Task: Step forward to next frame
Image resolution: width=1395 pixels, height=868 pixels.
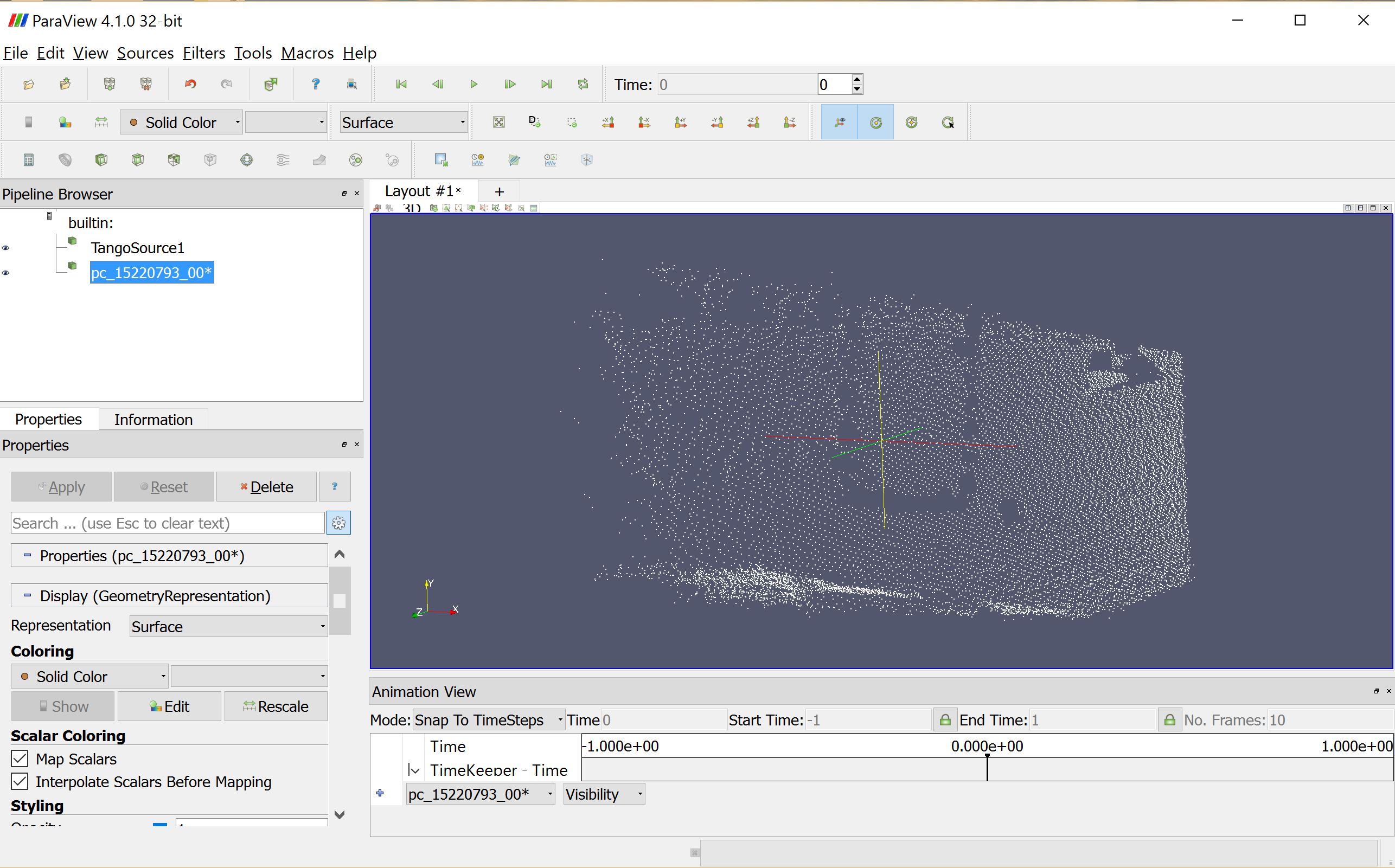Action: point(510,85)
